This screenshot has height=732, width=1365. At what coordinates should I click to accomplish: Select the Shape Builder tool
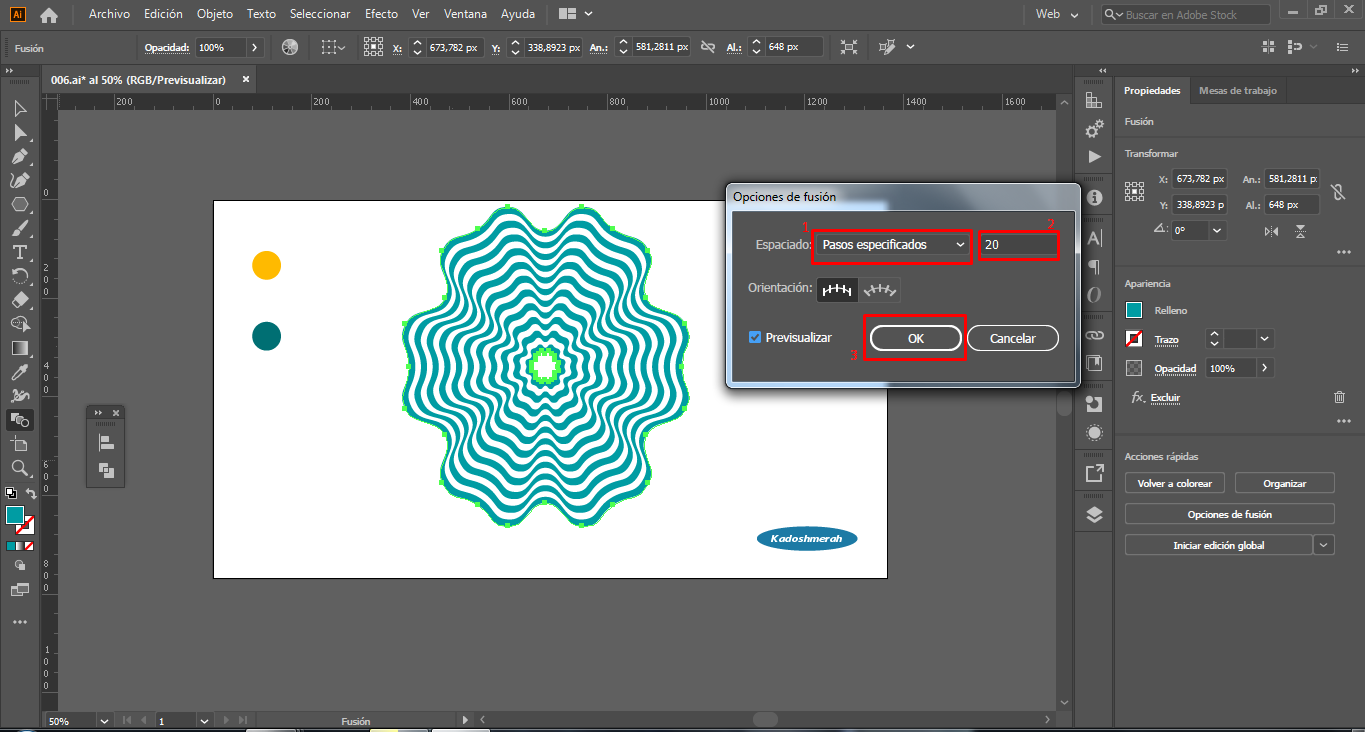(20, 324)
